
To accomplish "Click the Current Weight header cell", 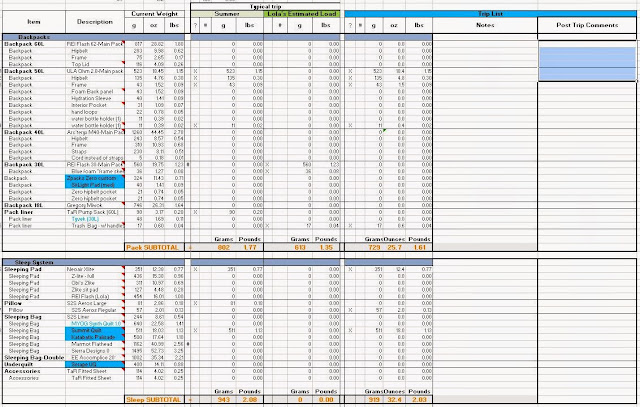I will click(155, 14).
